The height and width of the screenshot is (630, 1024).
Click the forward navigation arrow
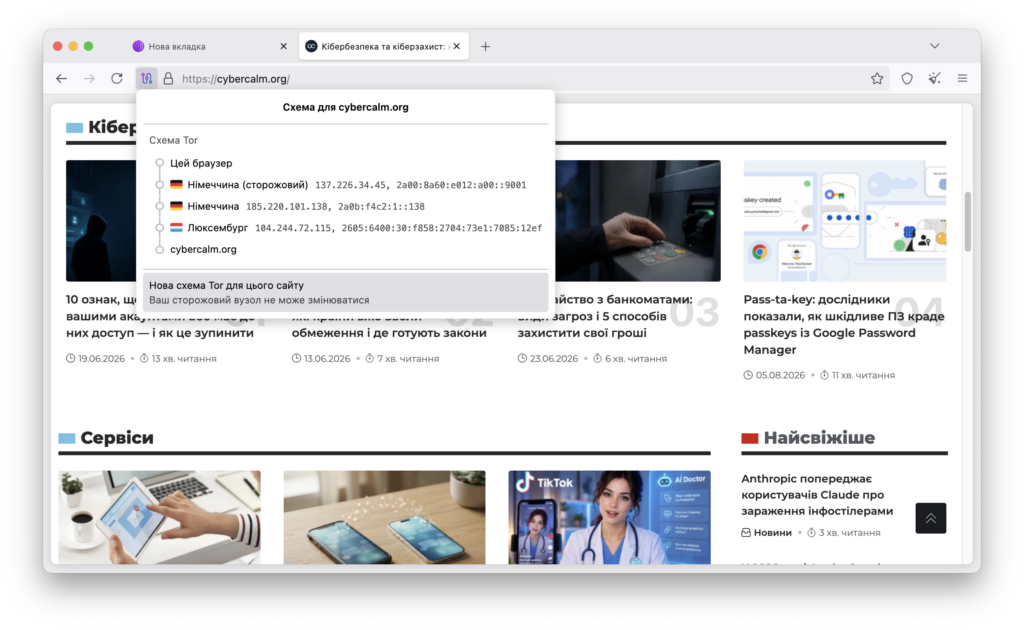click(89, 79)
